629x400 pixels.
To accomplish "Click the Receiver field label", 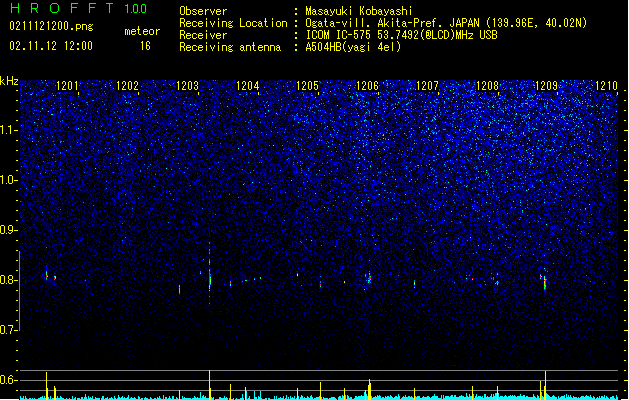I will [x=203, y=35].
